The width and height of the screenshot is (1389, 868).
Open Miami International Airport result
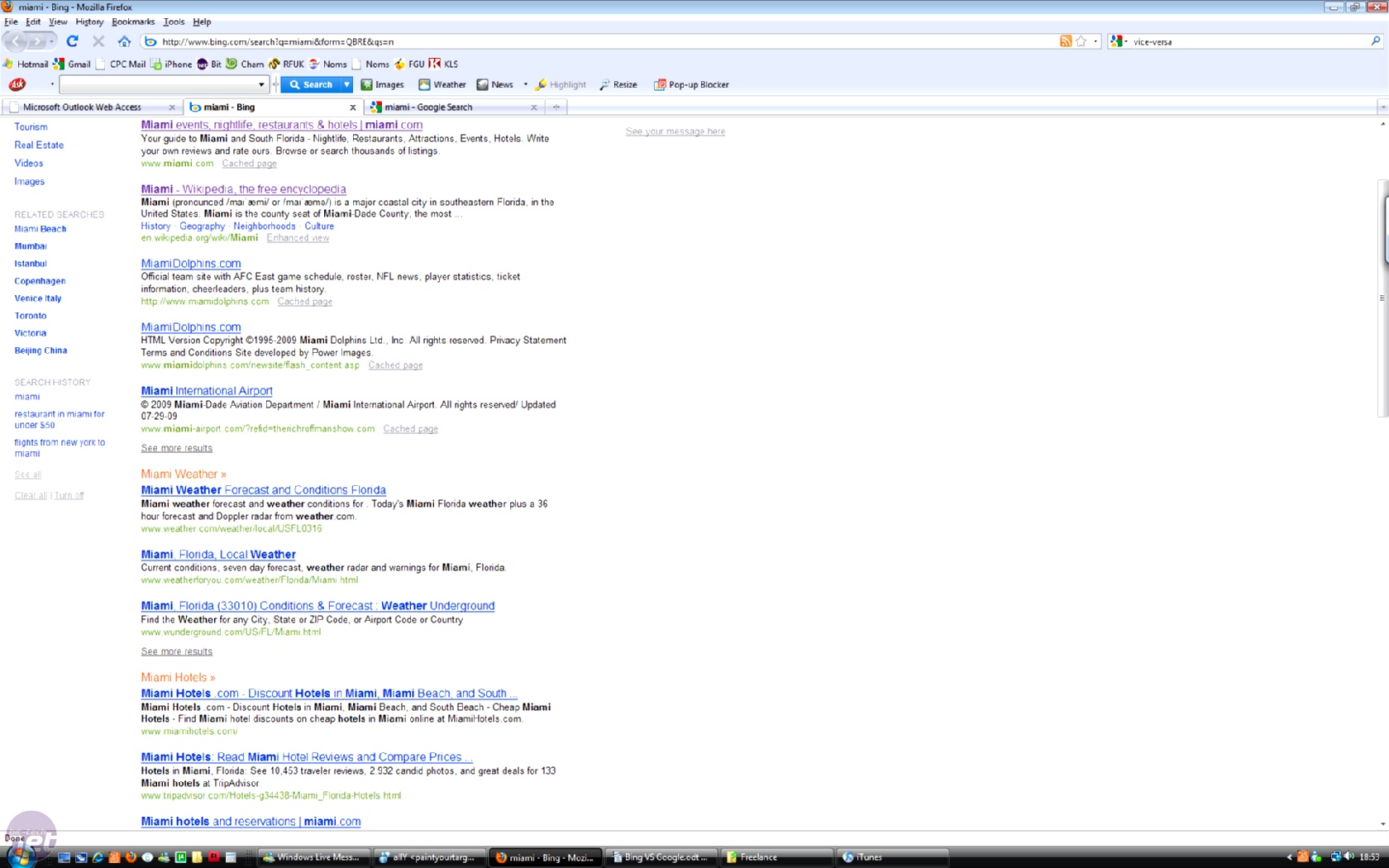(x=207, y=391)
